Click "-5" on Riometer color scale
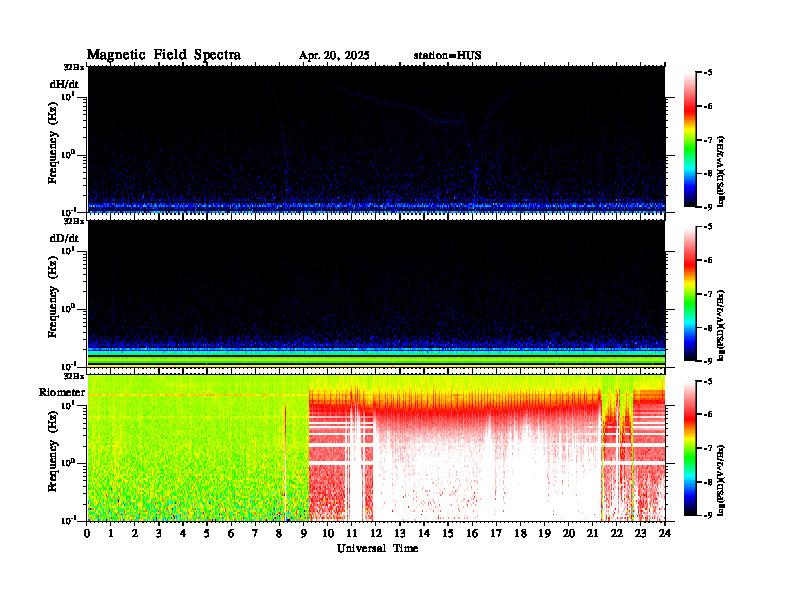This screenshot has height=612, width=792. (708, 381)
